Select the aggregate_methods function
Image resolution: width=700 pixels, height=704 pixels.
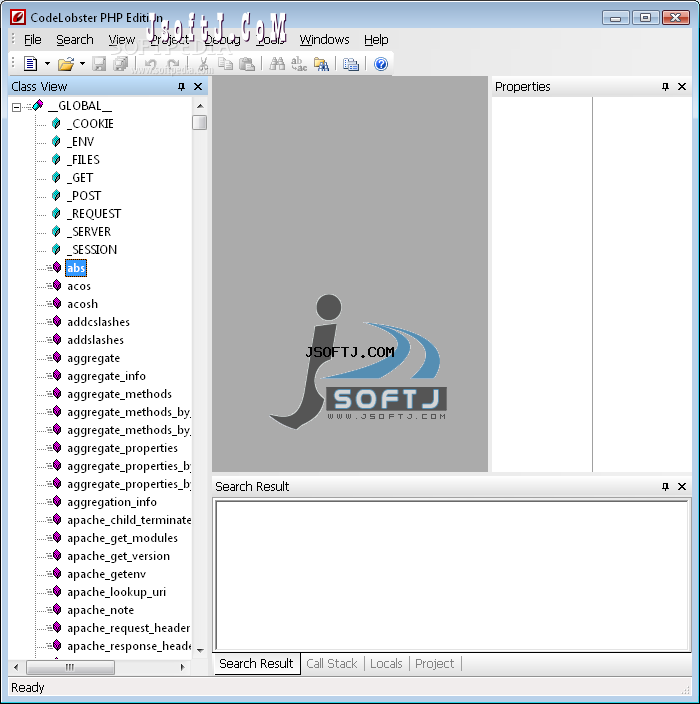(x=119, y=394)
